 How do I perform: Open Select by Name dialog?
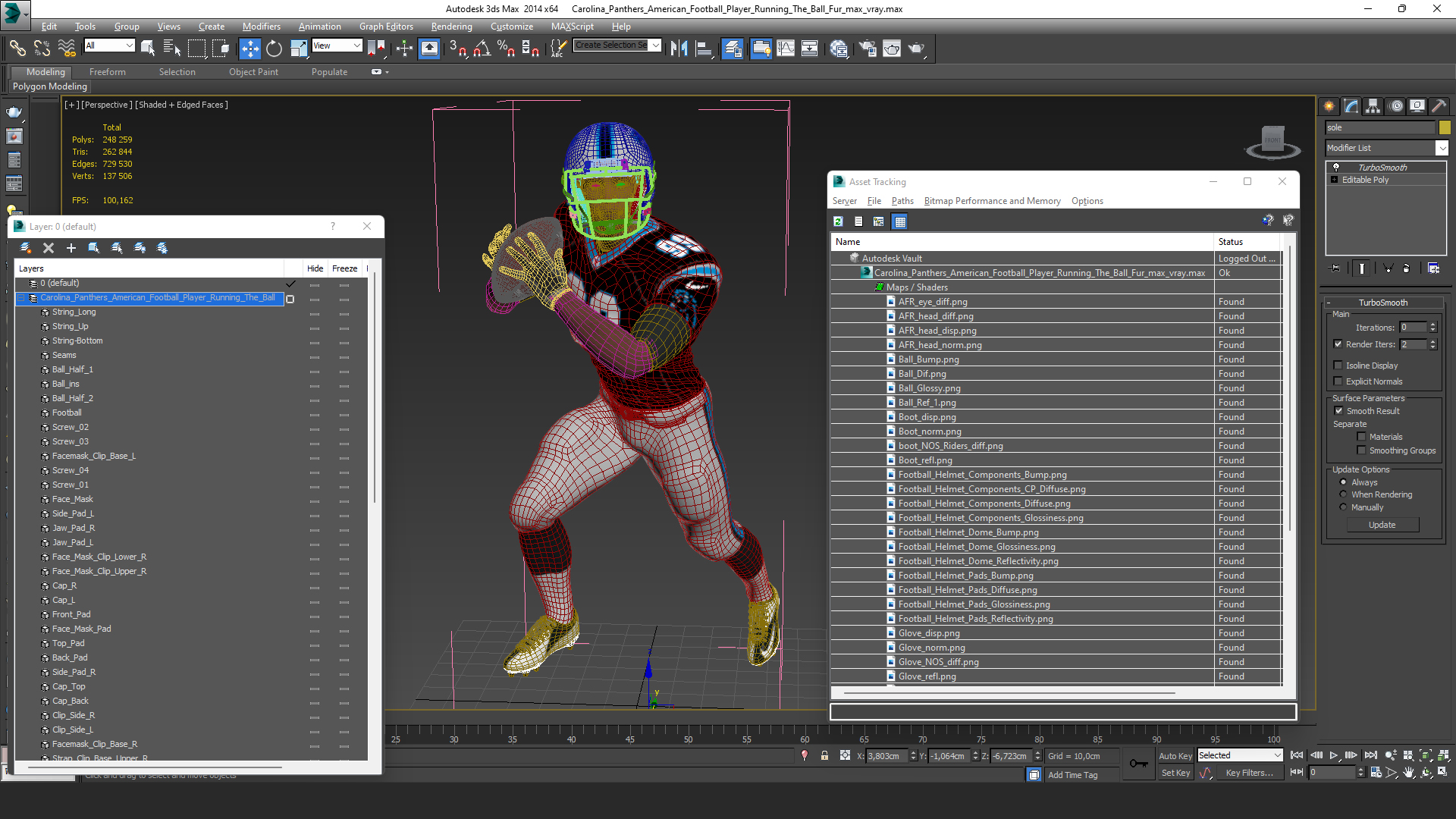click(172, 49)
